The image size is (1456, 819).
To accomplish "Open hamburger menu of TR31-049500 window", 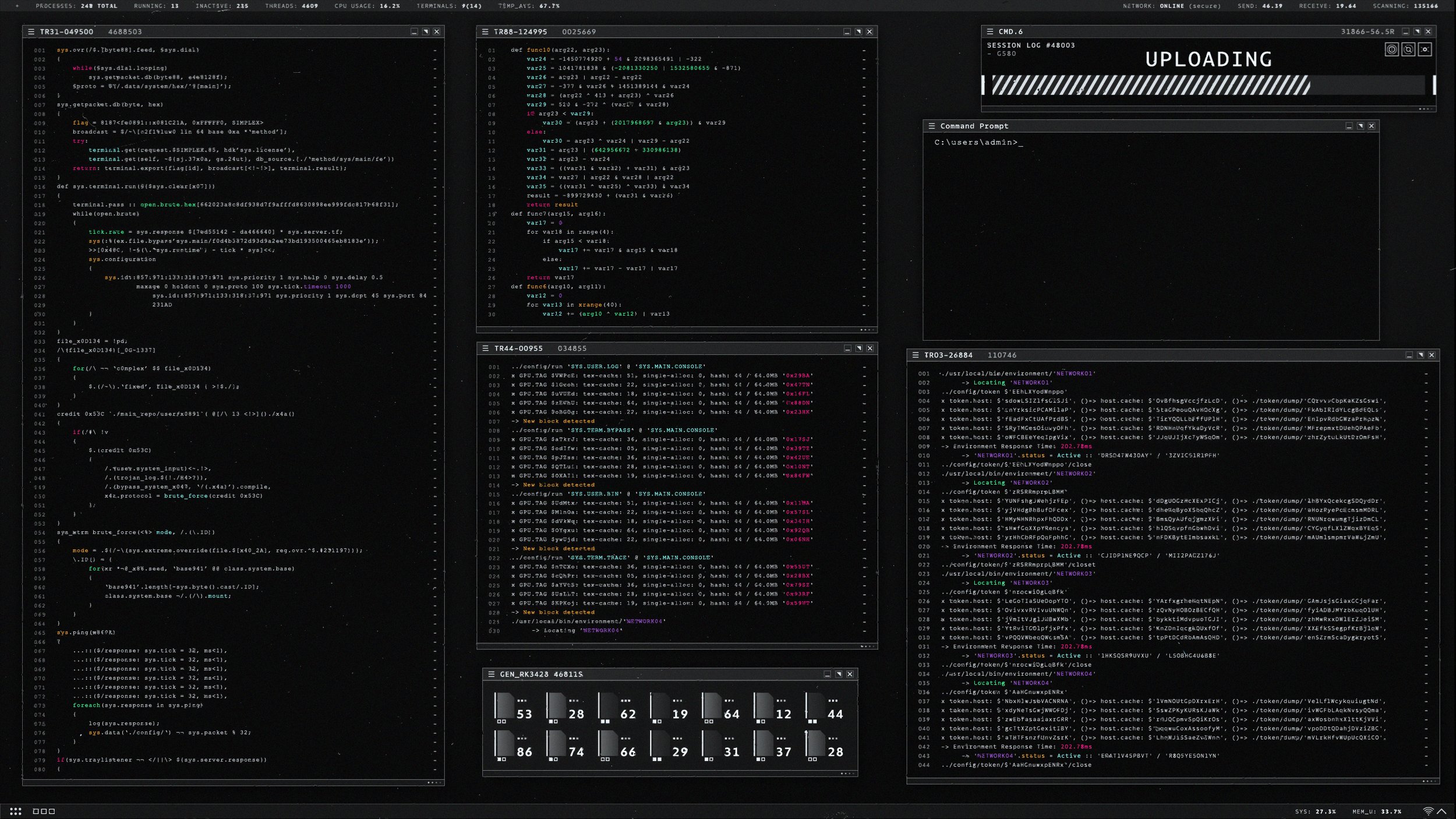I will pos(31,32).
